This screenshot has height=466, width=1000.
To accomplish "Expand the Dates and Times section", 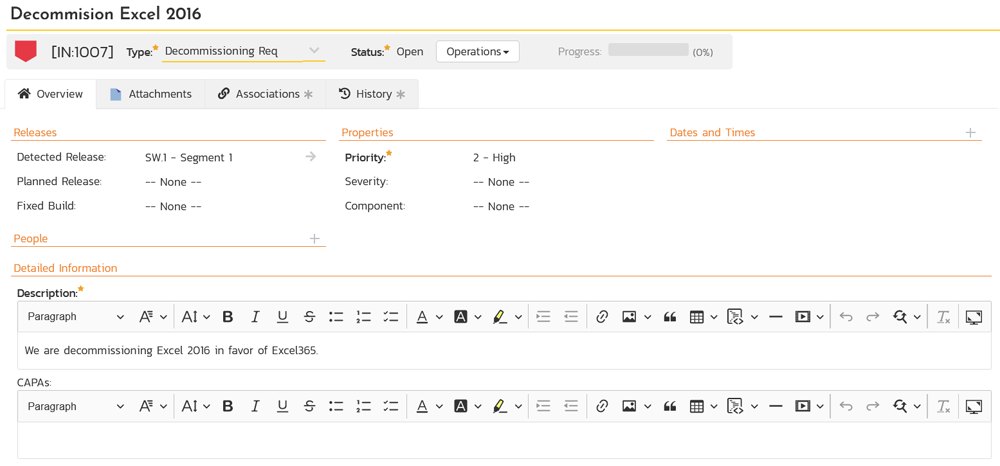I will [970, 133].
